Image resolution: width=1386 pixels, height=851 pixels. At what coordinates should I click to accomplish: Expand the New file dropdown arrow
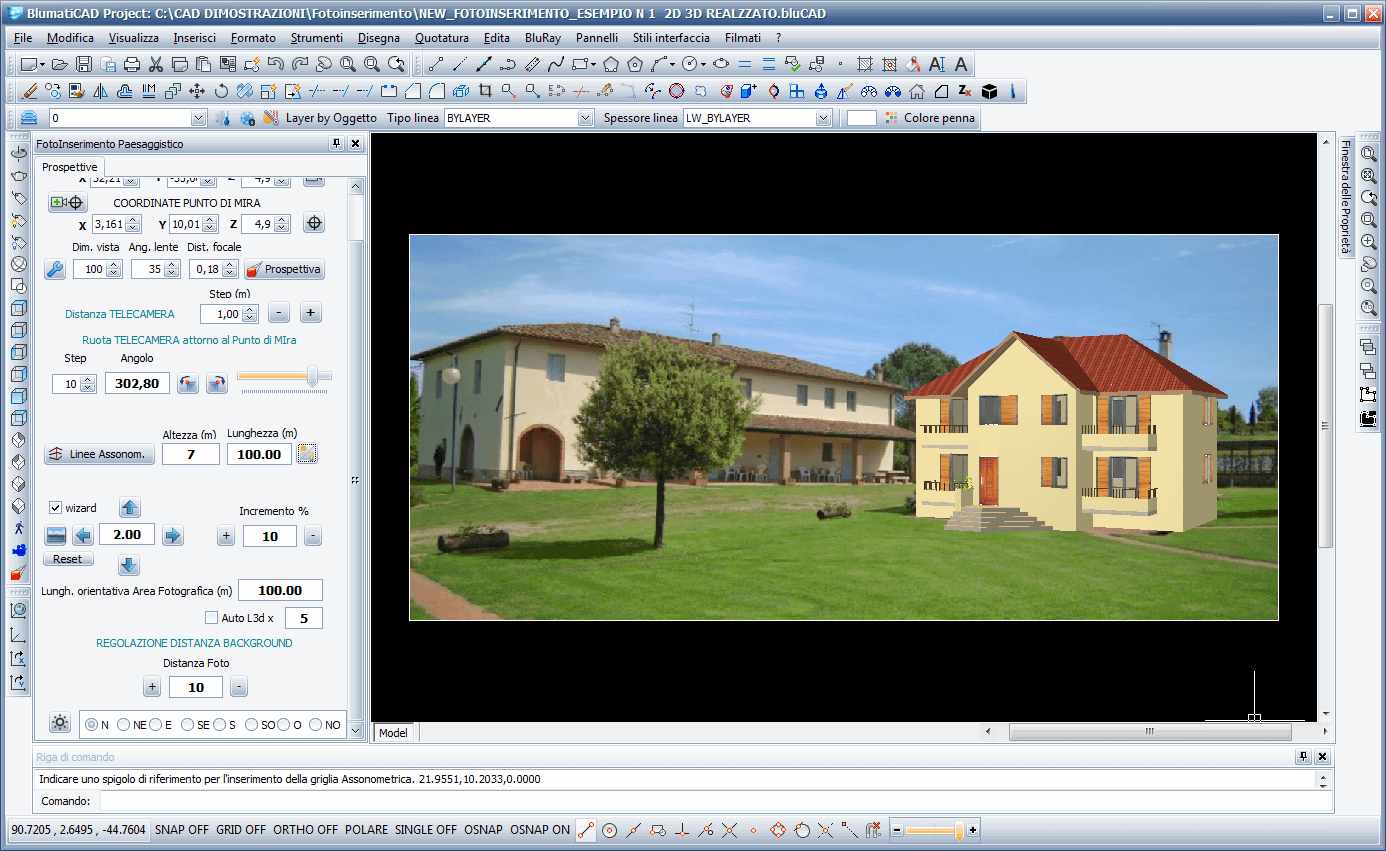[x=43, y=65]
